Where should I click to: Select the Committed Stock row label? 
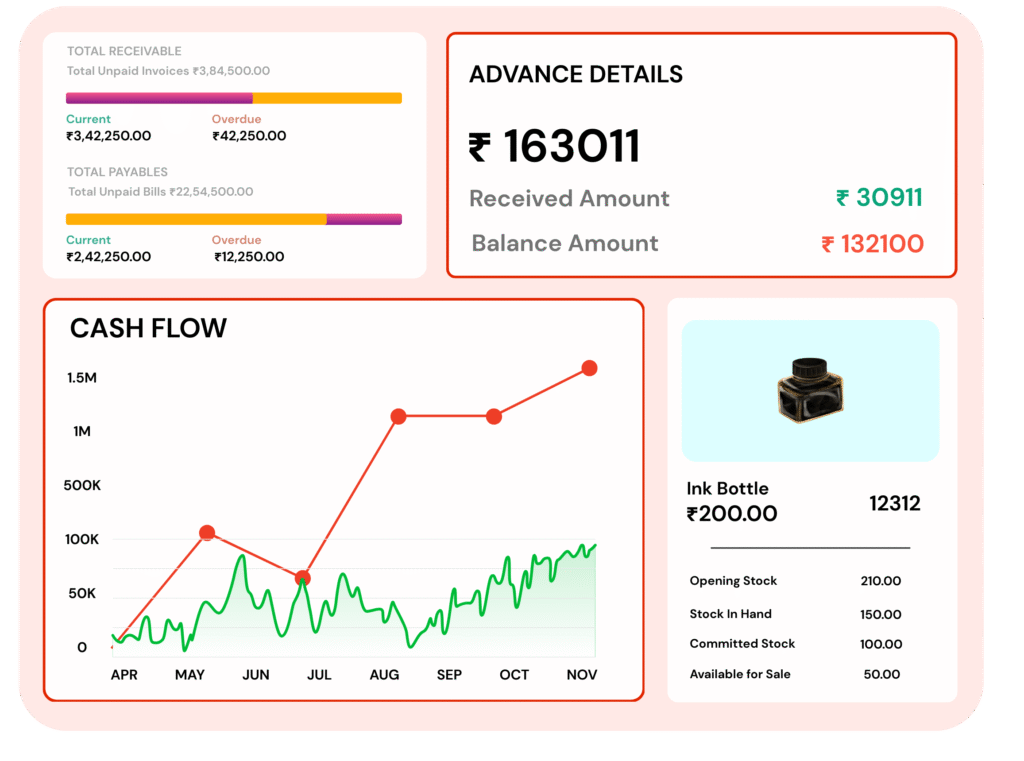click(742, 644)
